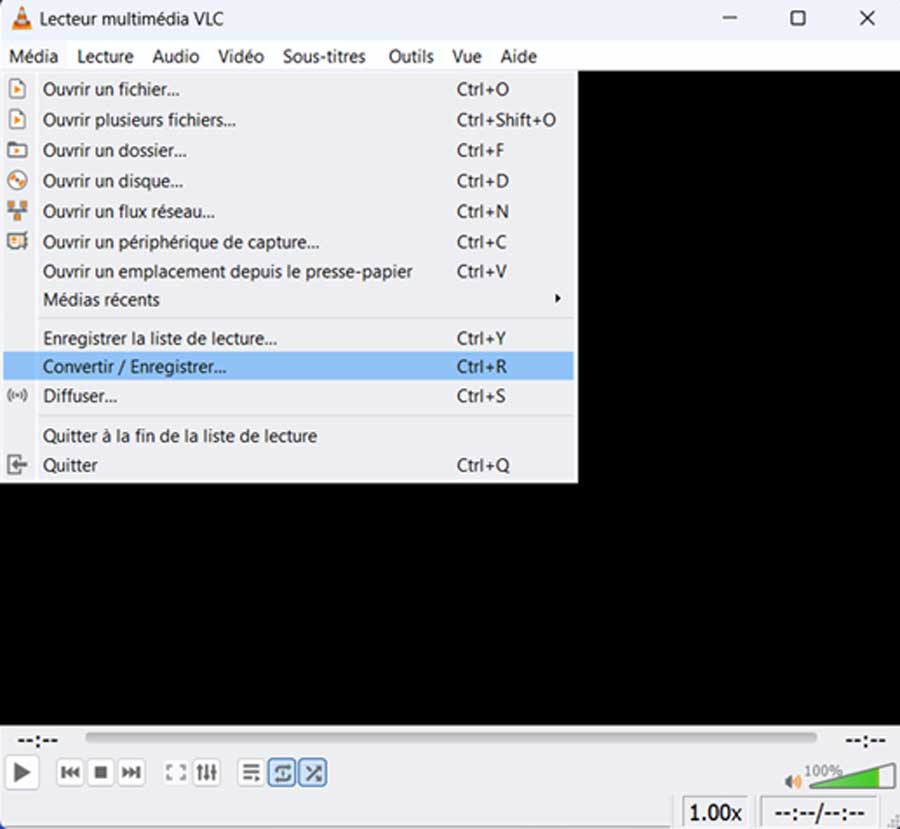Screen dimensions: 900x829
Task: Open the Audio menu
Action: (x=176, y=56)
